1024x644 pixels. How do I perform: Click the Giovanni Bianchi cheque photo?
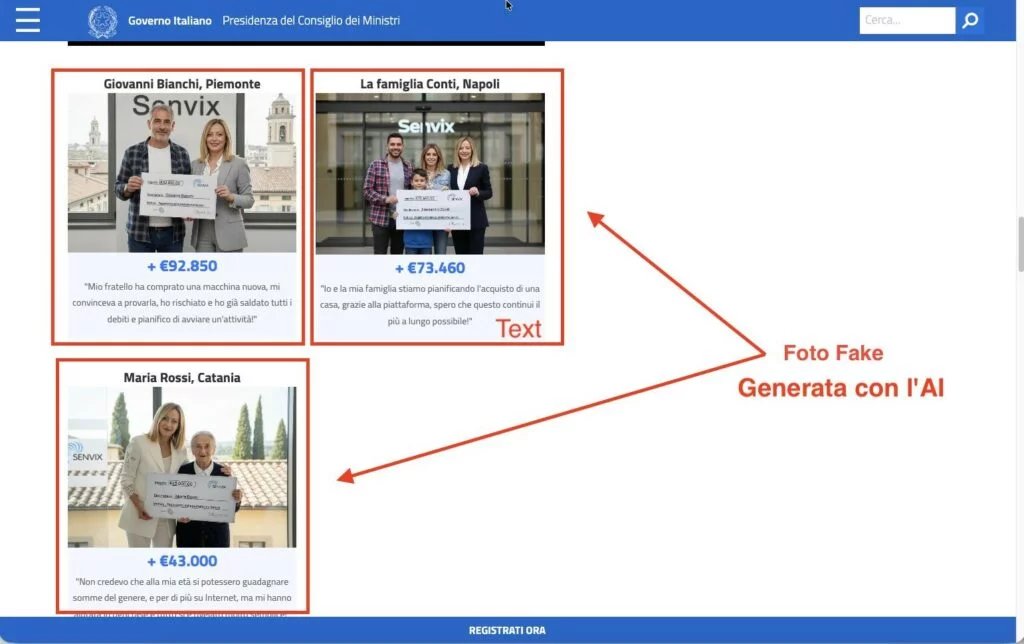coord(182,173)
